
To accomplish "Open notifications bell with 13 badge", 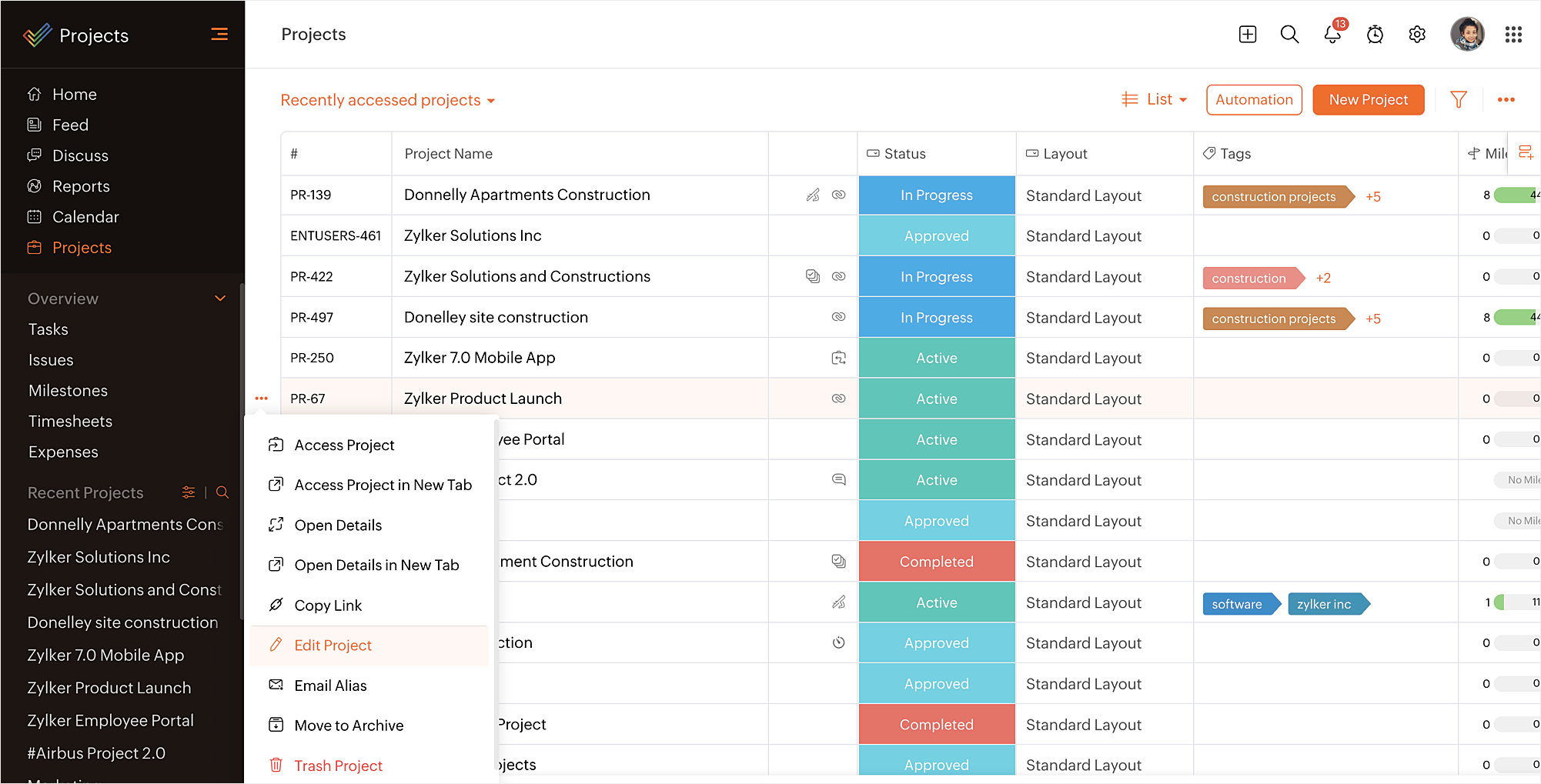I will point(1332,35).
